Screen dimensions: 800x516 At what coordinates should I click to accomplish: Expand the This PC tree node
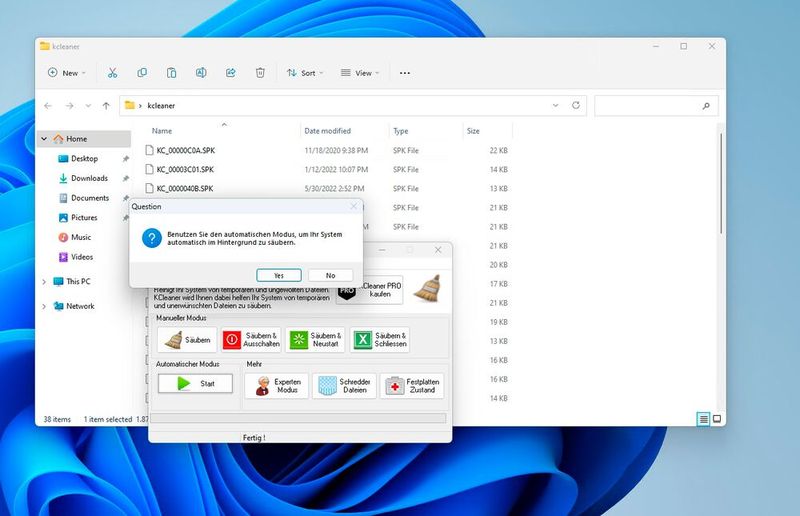(44, 282)
